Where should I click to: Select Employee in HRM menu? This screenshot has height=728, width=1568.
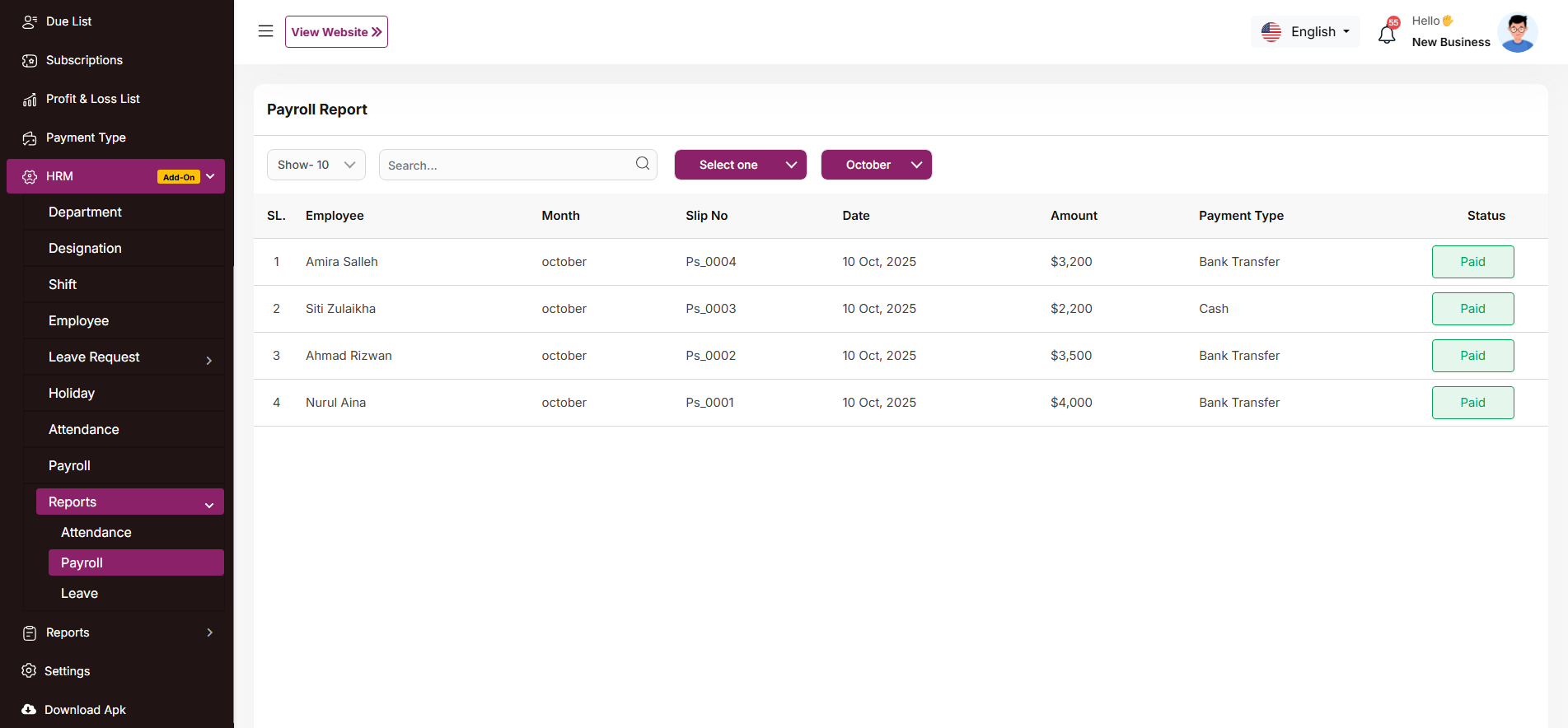click(78, 321)
